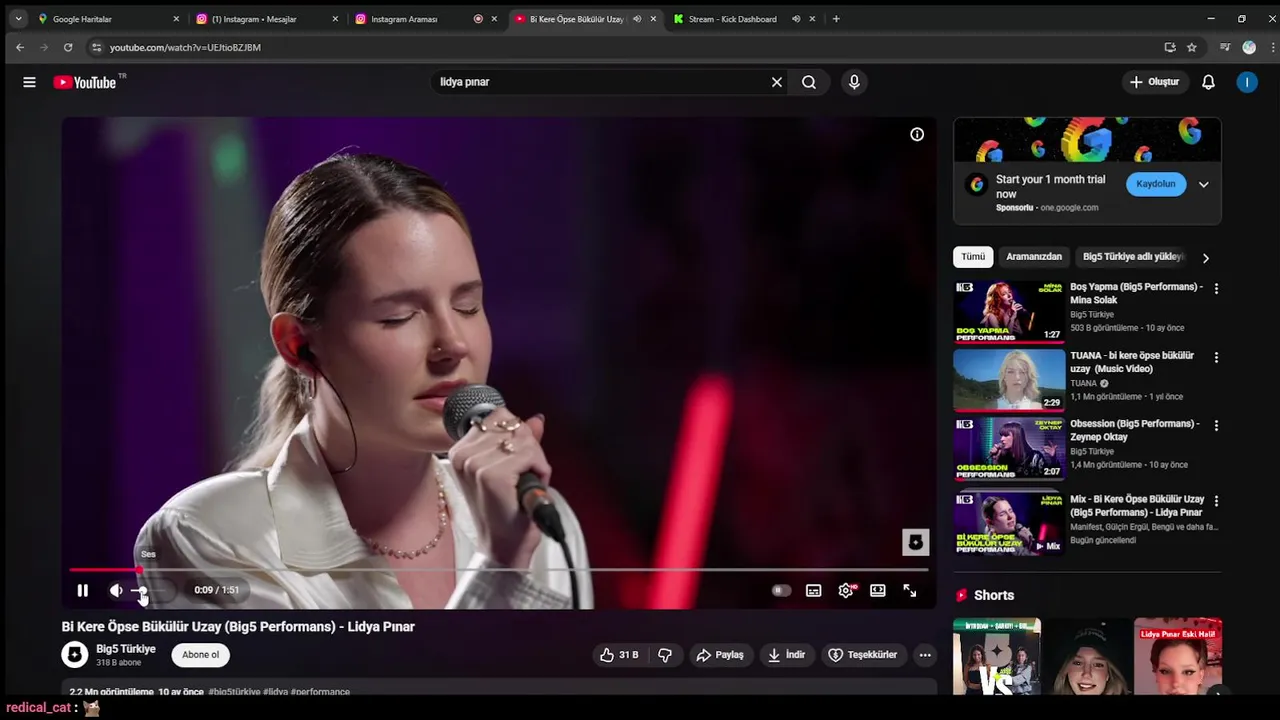Click channel watermark in video corner
1280x720 pixels.
tap(915, 542)
